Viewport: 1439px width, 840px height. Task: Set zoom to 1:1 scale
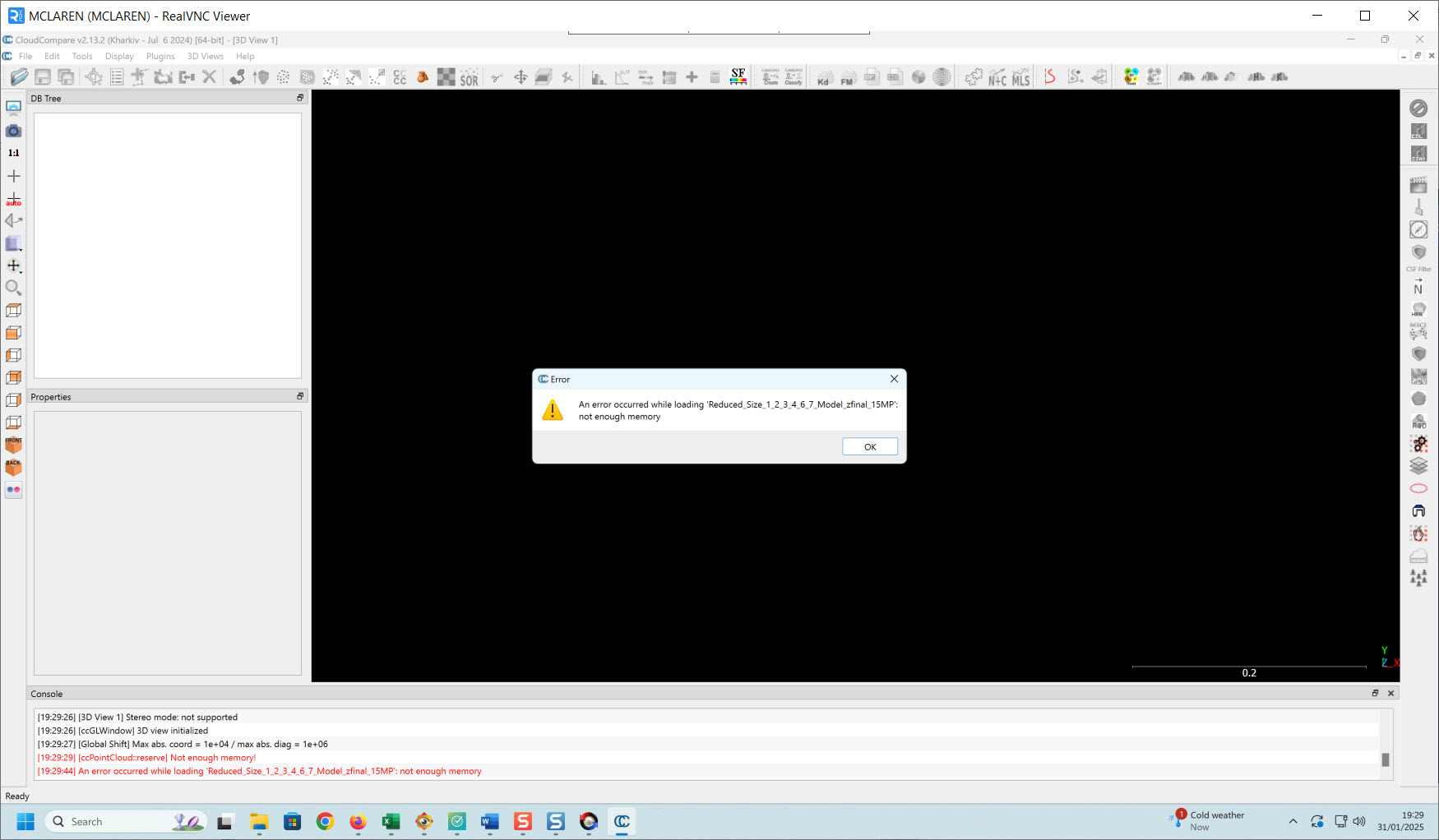tap(14, 153)
